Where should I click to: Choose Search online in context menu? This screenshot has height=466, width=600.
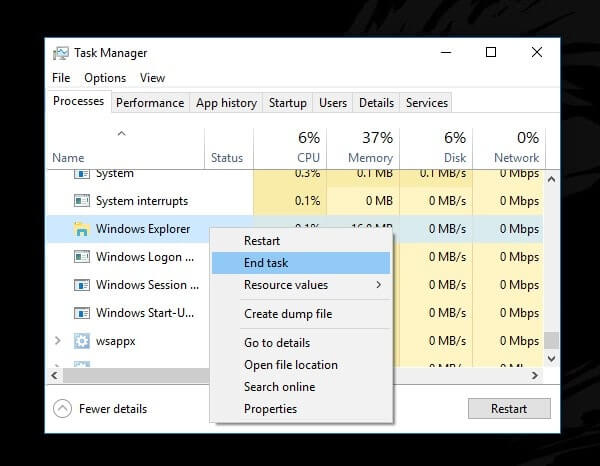[301, 386]
